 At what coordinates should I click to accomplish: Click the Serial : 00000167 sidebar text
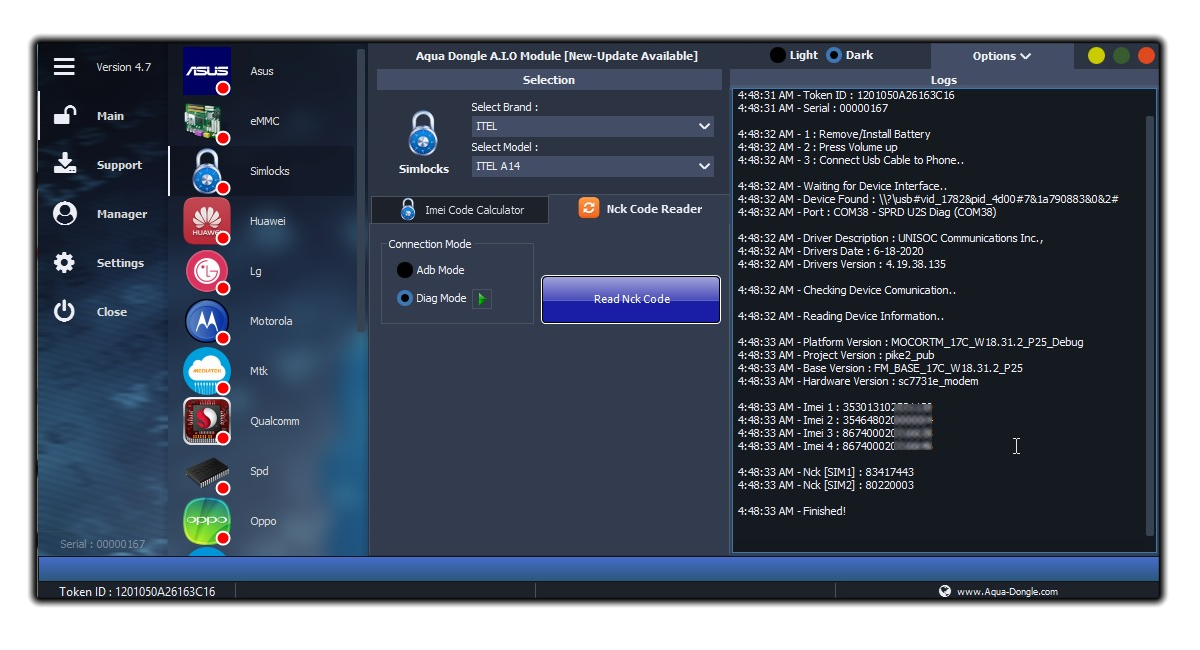coord(102,544)
